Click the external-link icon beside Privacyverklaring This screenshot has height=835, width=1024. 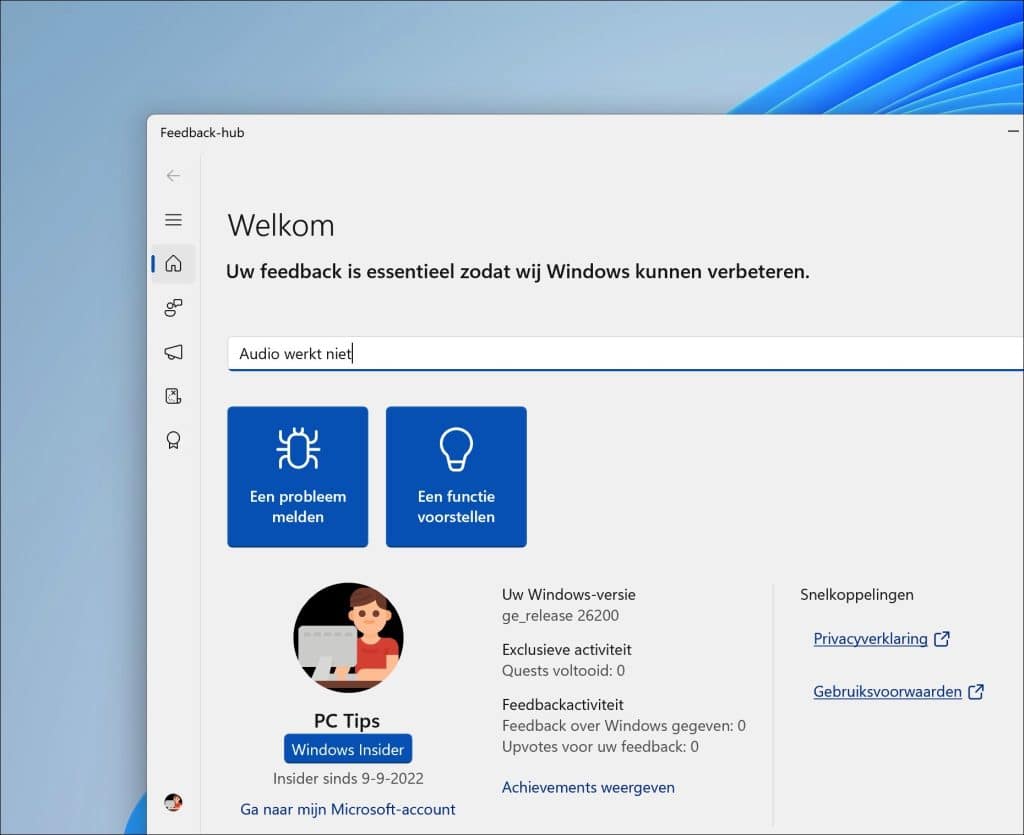941,637
